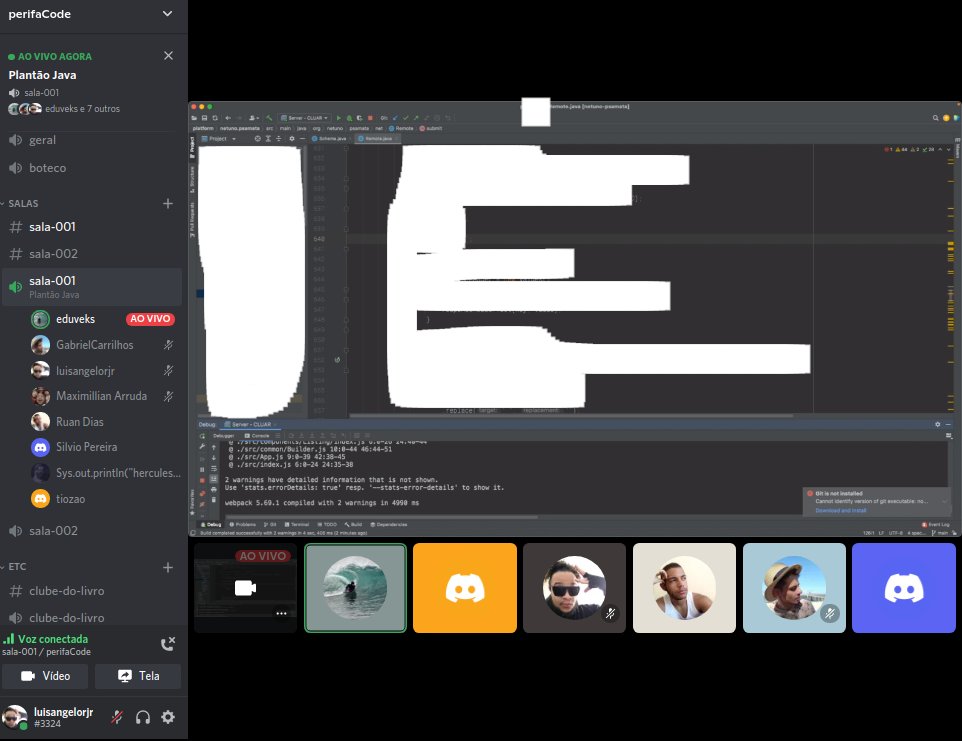Open the Console tab in shared IDE
The width and height of the screenshot is (962, 741).
pyautogui.click(x=258, y=436)
